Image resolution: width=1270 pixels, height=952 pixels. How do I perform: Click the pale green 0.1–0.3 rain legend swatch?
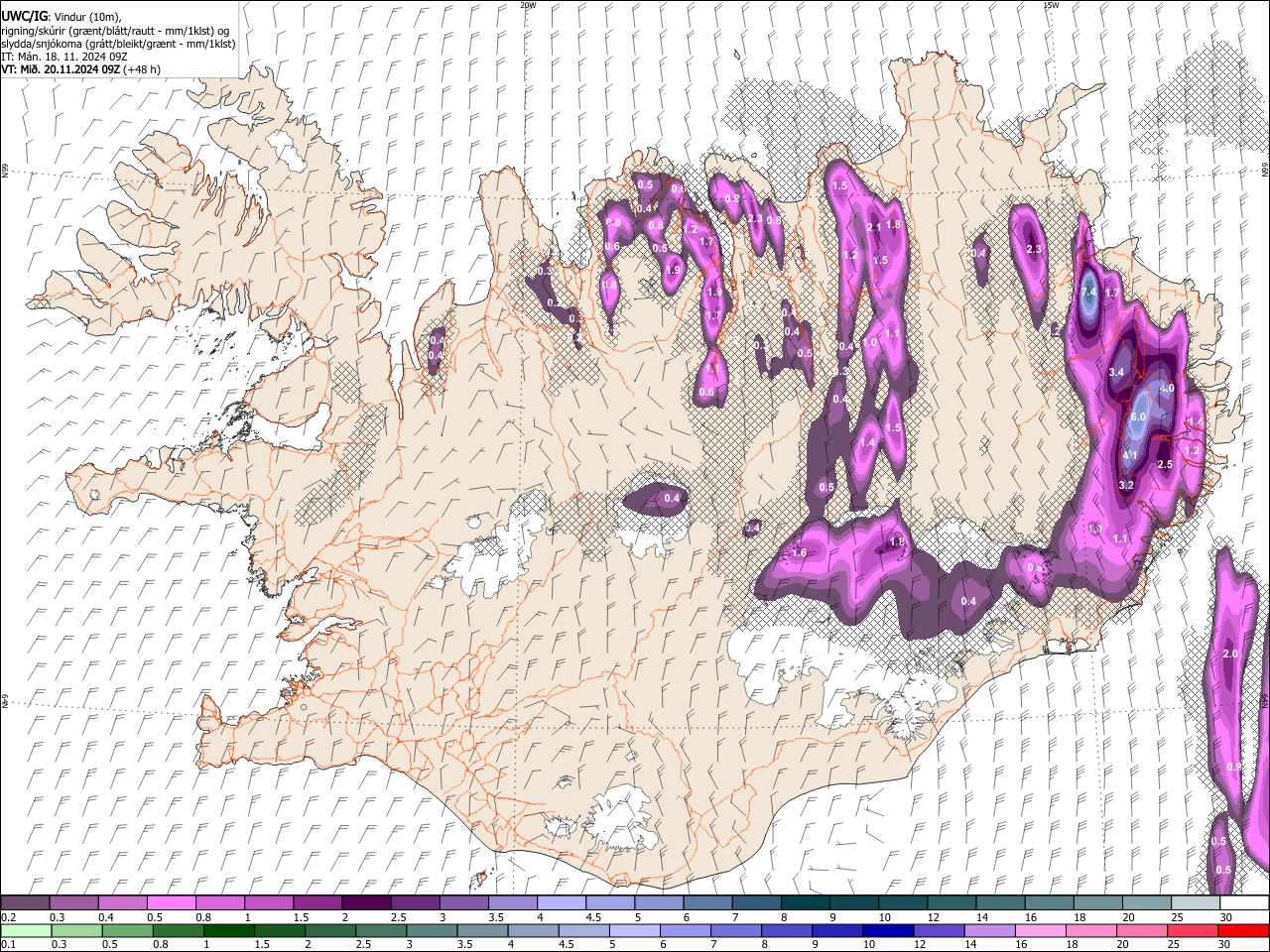(26, 930)
